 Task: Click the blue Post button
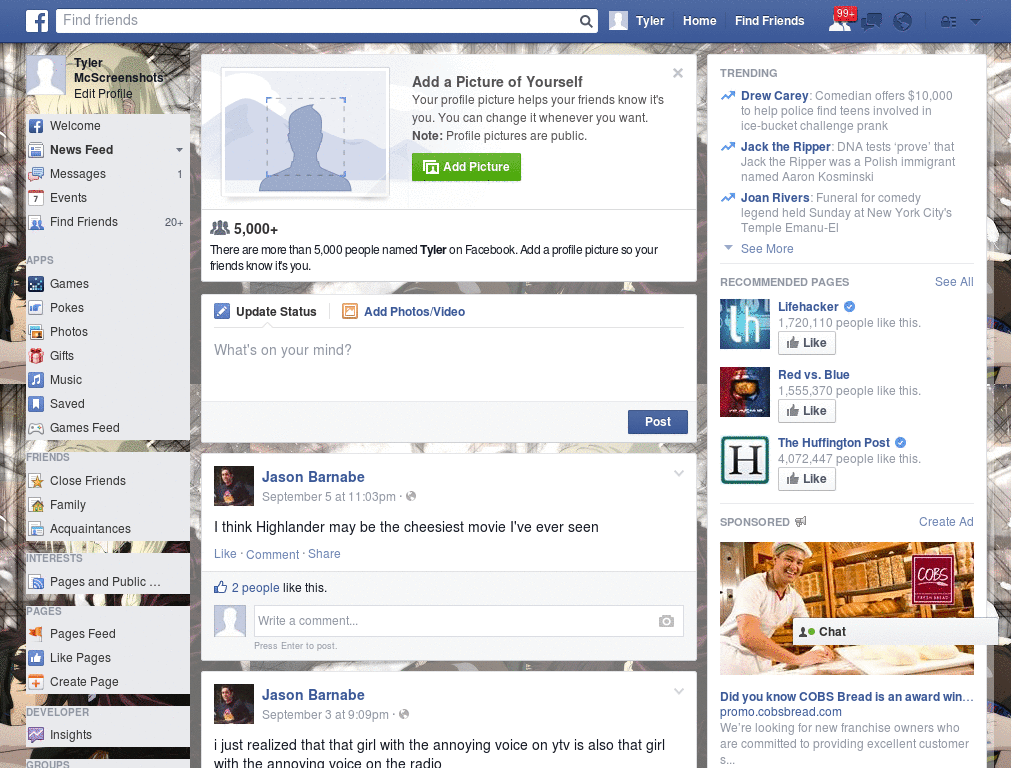click(658, 422)
